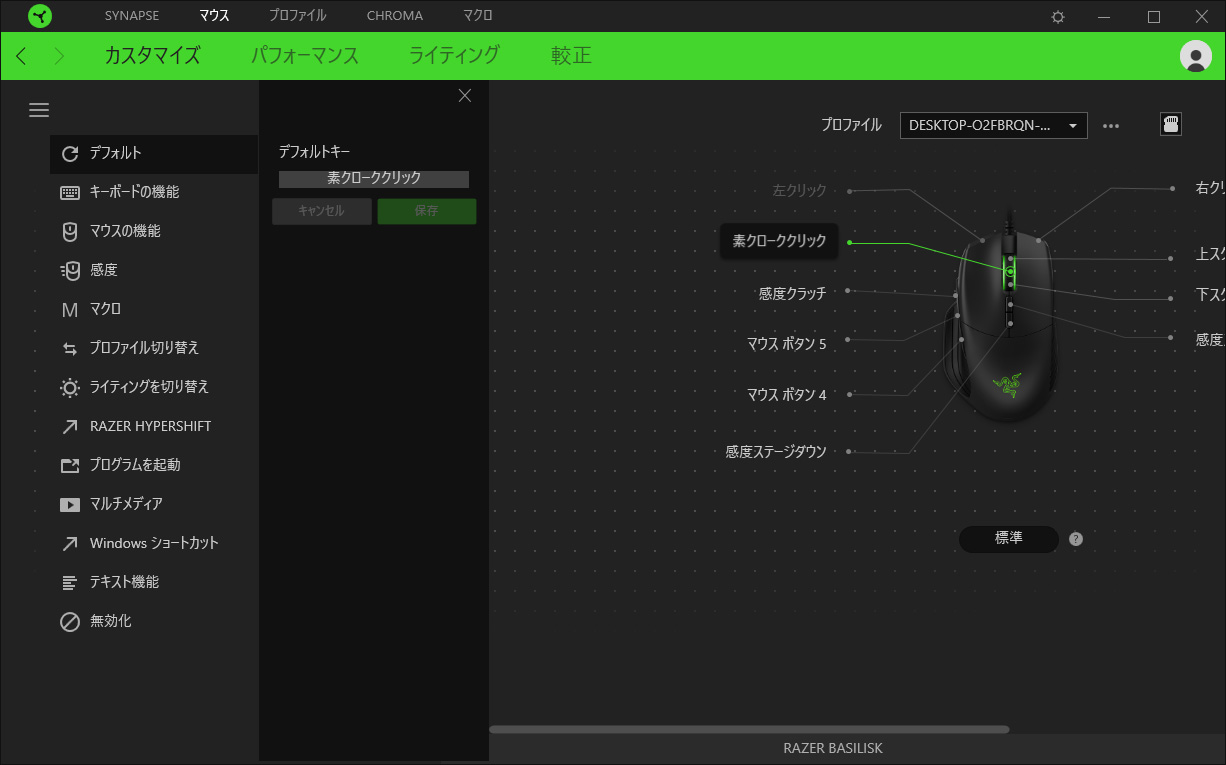
Task: Select マルチメディア in the sidebar
Action: click(154, 504)
